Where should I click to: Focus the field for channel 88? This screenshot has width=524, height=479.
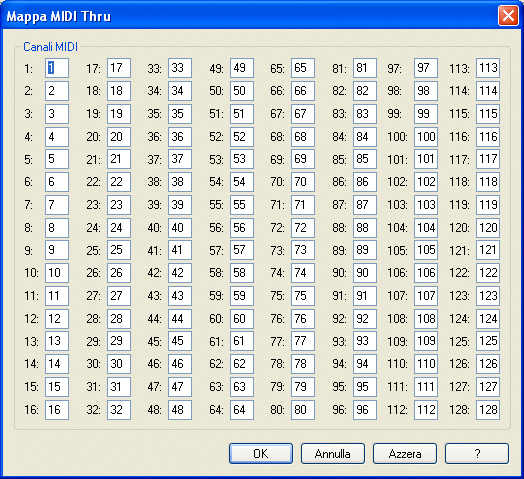click(x=365, y=228)
